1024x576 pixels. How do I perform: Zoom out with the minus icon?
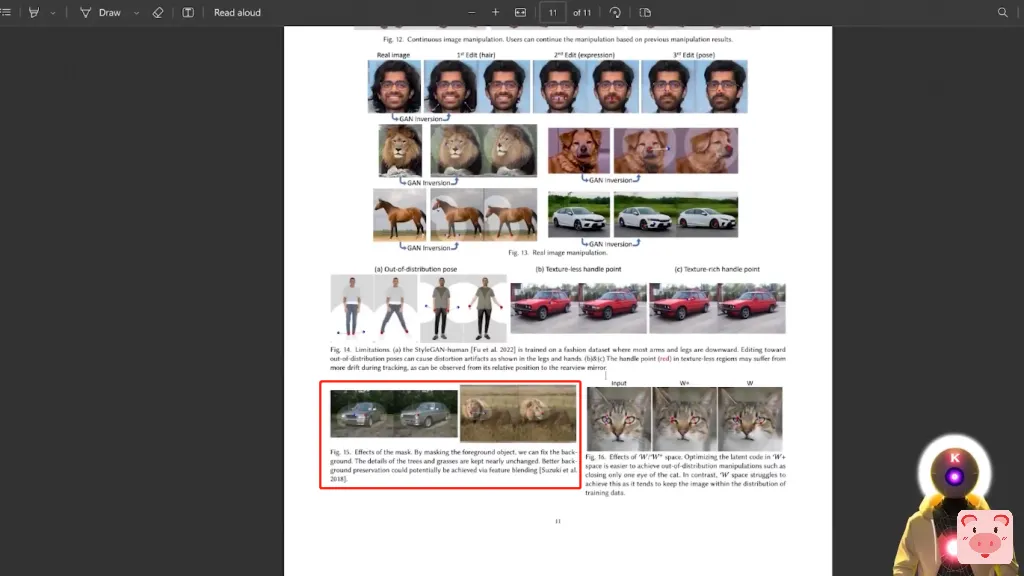click(472, 12)
